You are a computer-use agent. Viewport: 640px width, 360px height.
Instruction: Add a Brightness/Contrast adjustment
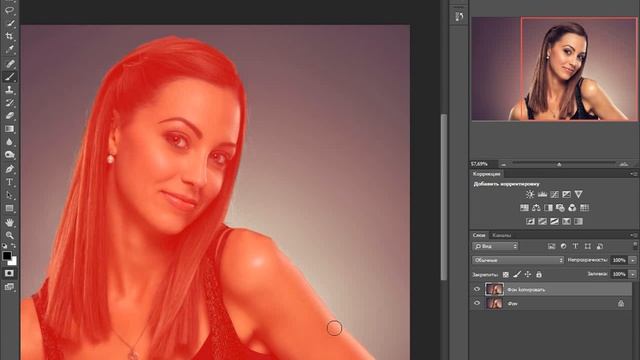530,194
